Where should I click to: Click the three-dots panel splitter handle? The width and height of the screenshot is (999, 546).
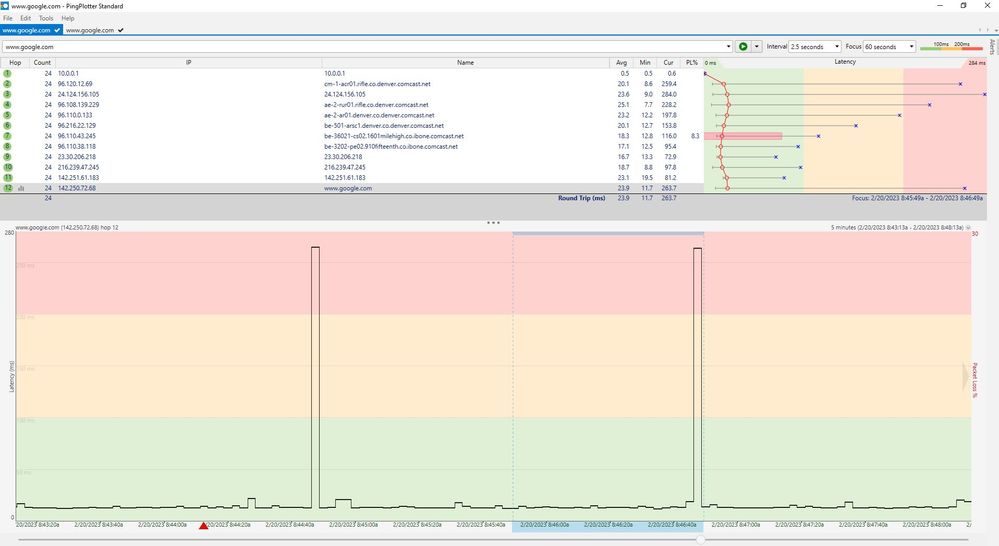493,222
